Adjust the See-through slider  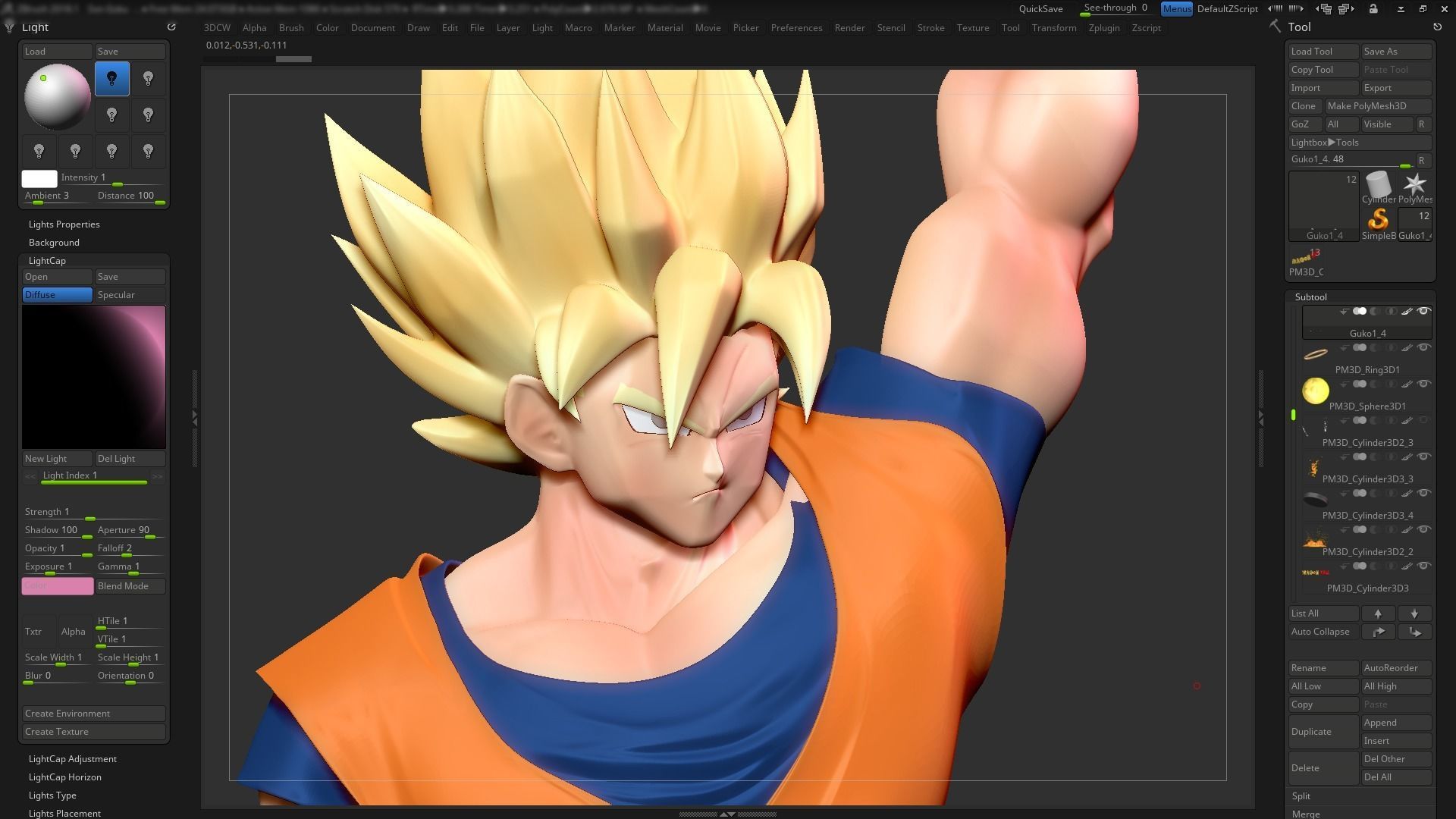1118,9
